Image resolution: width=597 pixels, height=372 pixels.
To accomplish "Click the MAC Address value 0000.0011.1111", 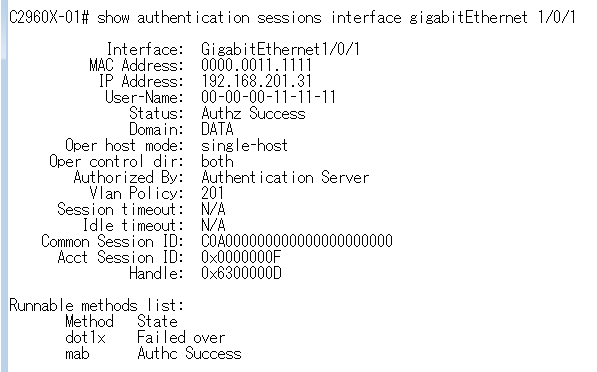I will pyautogui.click(x=256, y=65).
